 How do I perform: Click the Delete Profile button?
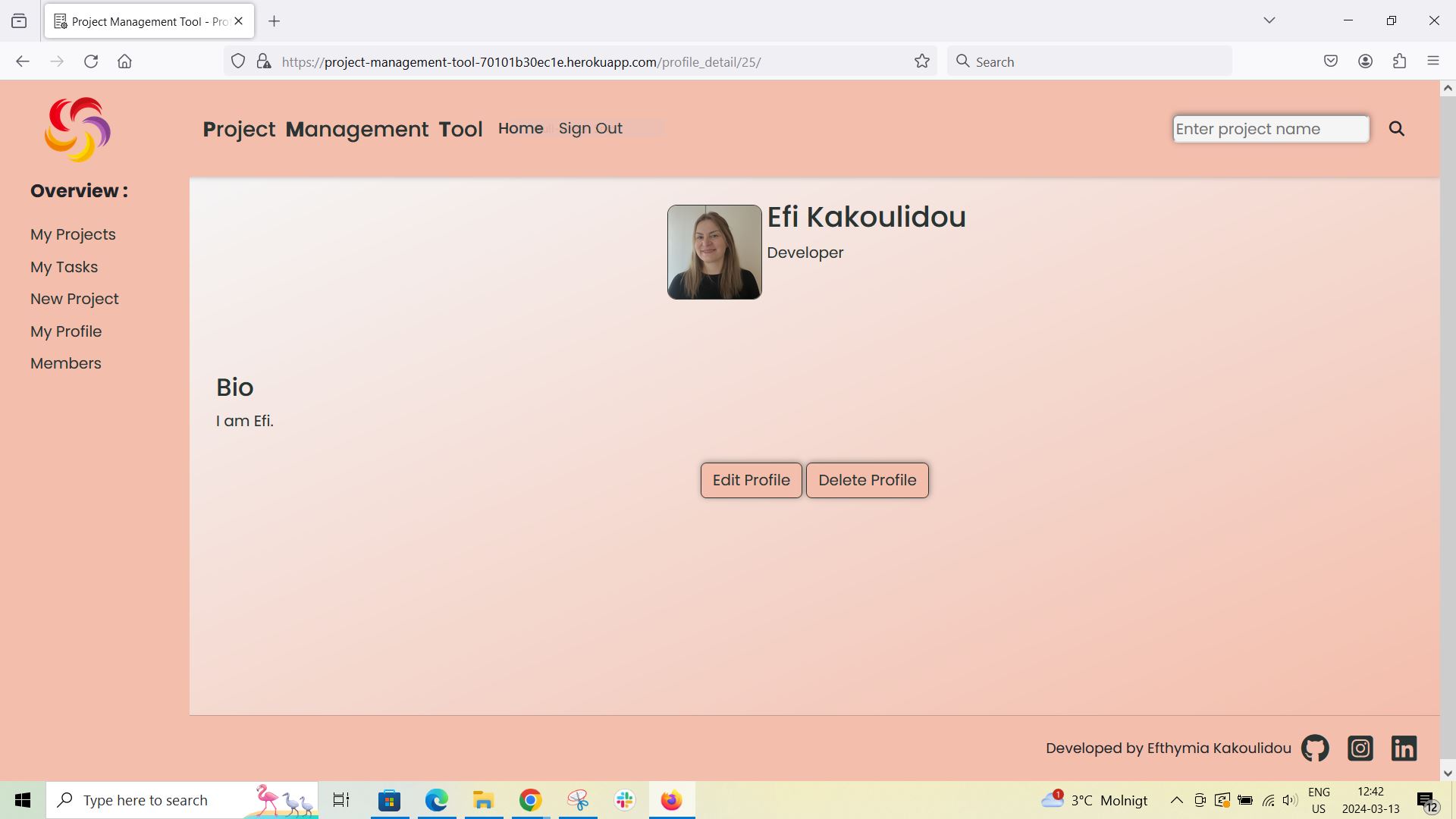click(867, 479)
